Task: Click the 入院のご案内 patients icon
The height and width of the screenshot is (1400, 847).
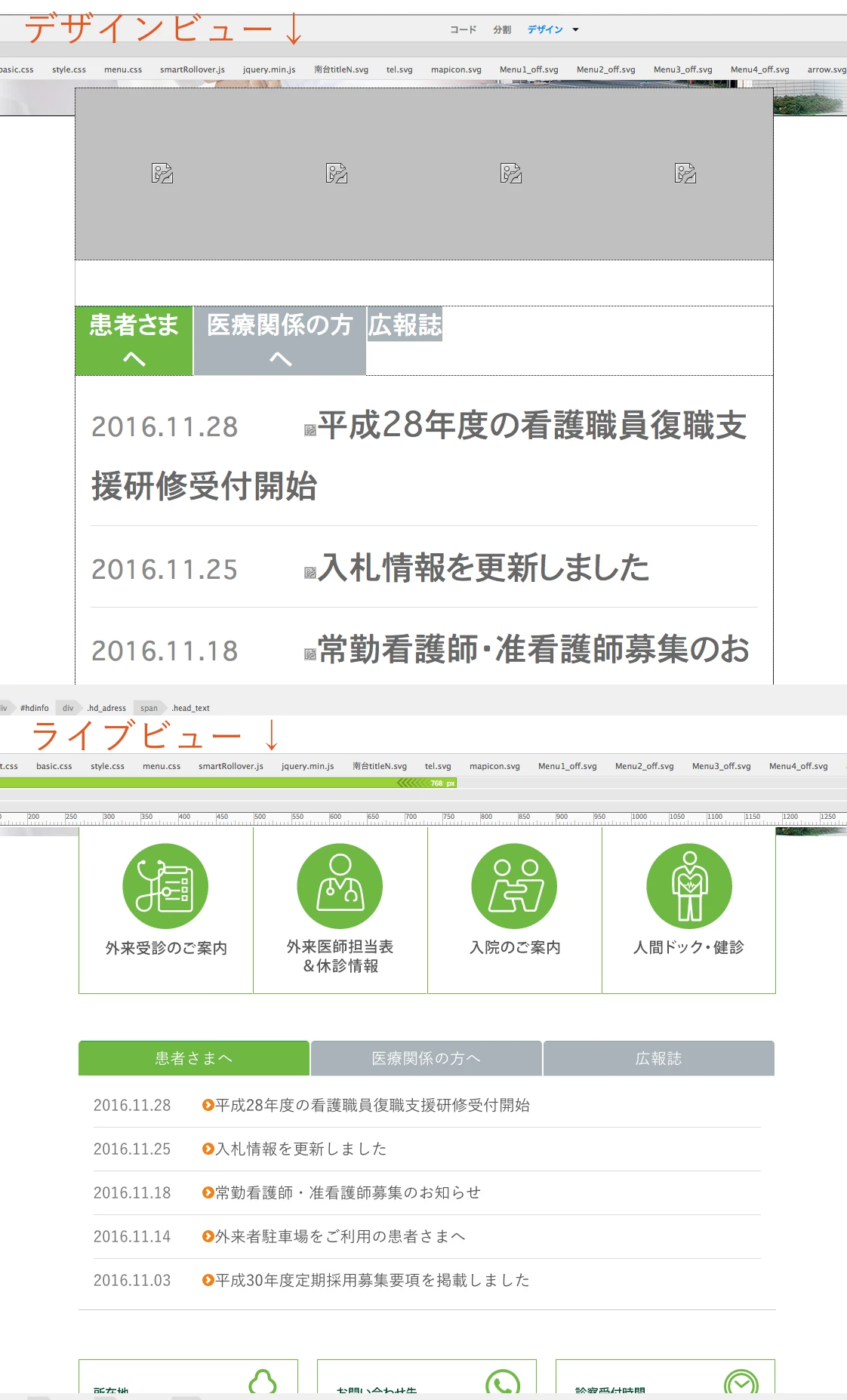Action: tap(514, 886)
